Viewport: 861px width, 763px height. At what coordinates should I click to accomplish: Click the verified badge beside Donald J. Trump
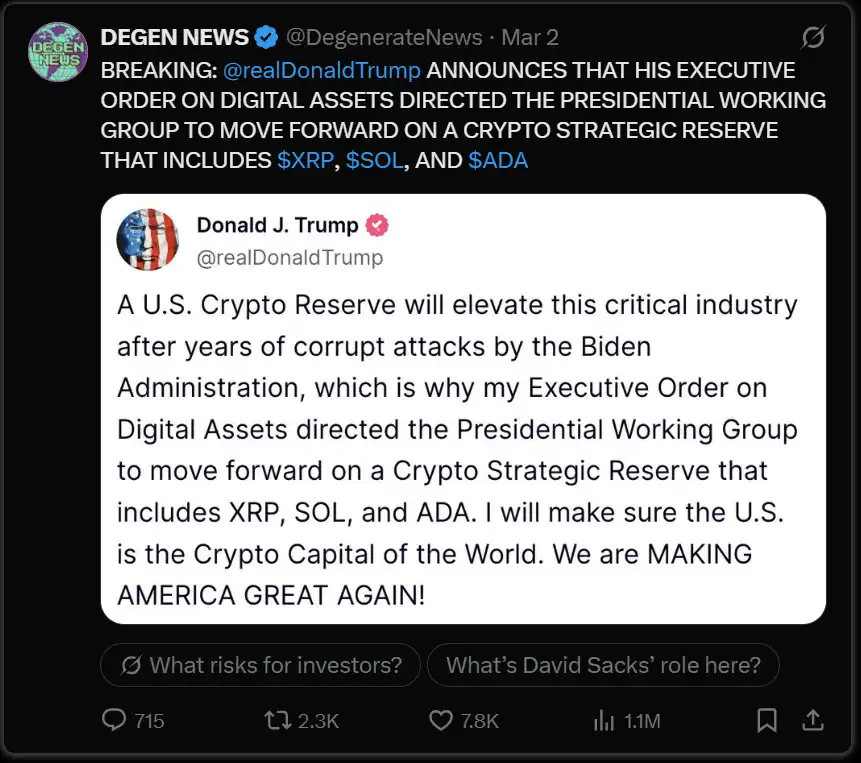pos(377,225)
